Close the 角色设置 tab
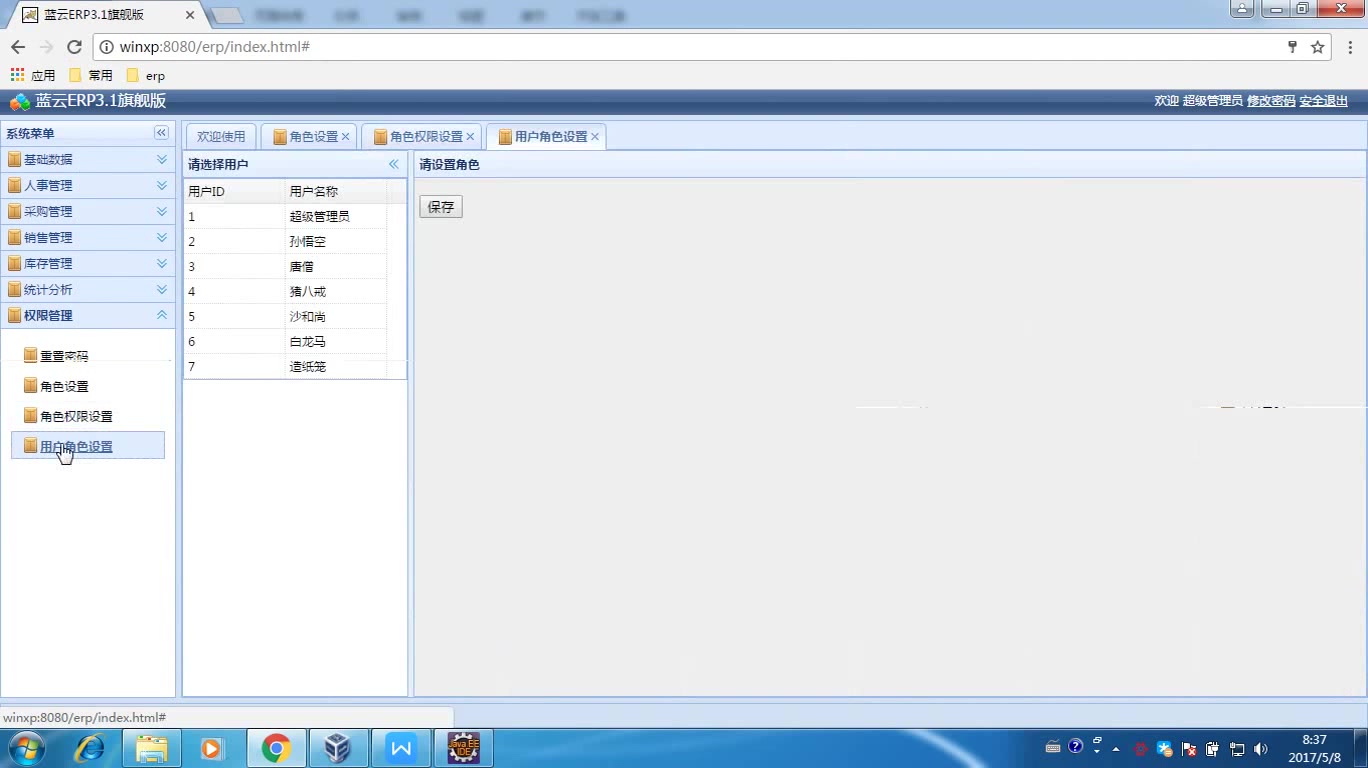The image size is (1368, 768). [x=346, y=137]
